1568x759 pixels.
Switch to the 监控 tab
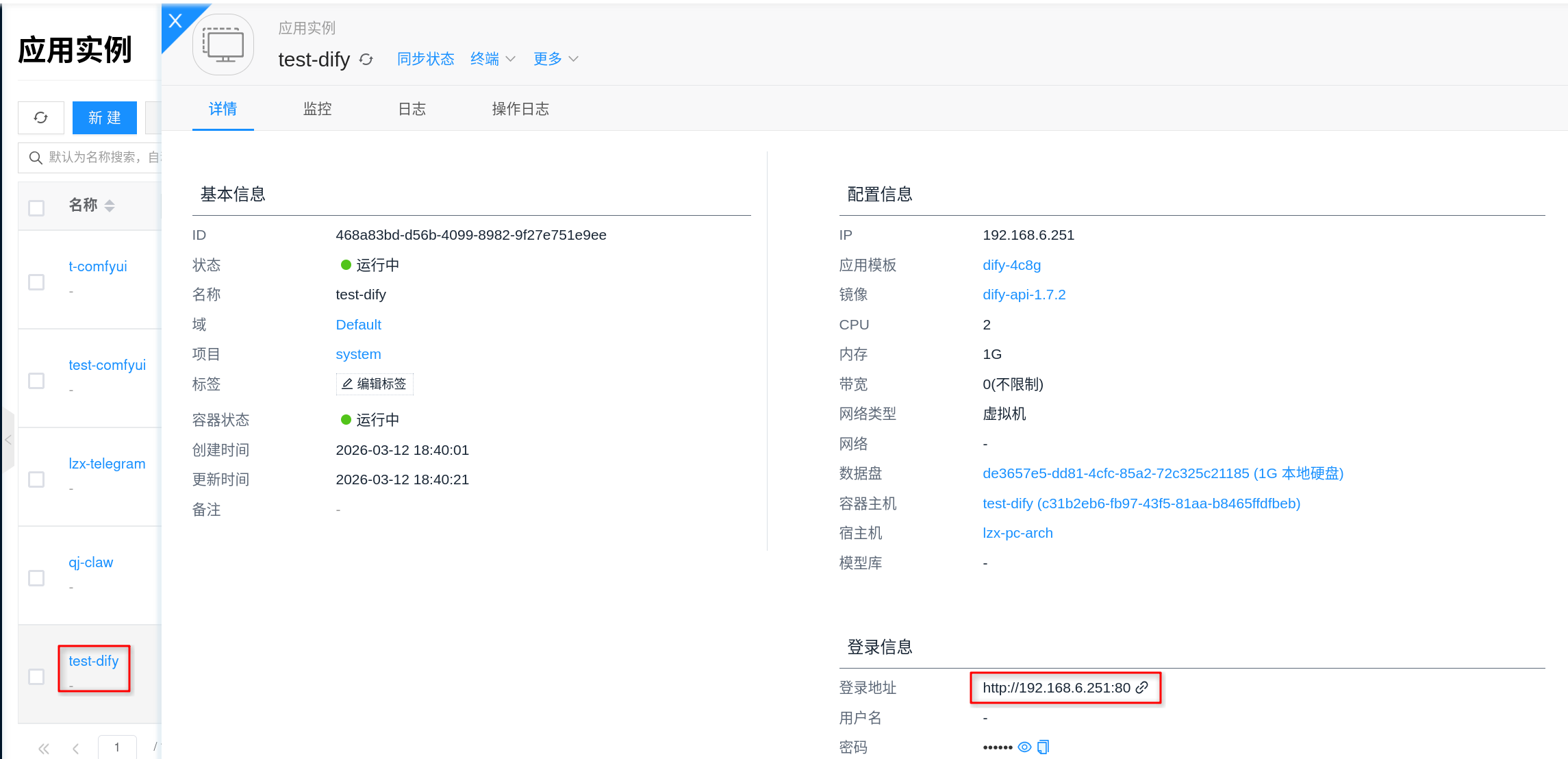[317, 109]
